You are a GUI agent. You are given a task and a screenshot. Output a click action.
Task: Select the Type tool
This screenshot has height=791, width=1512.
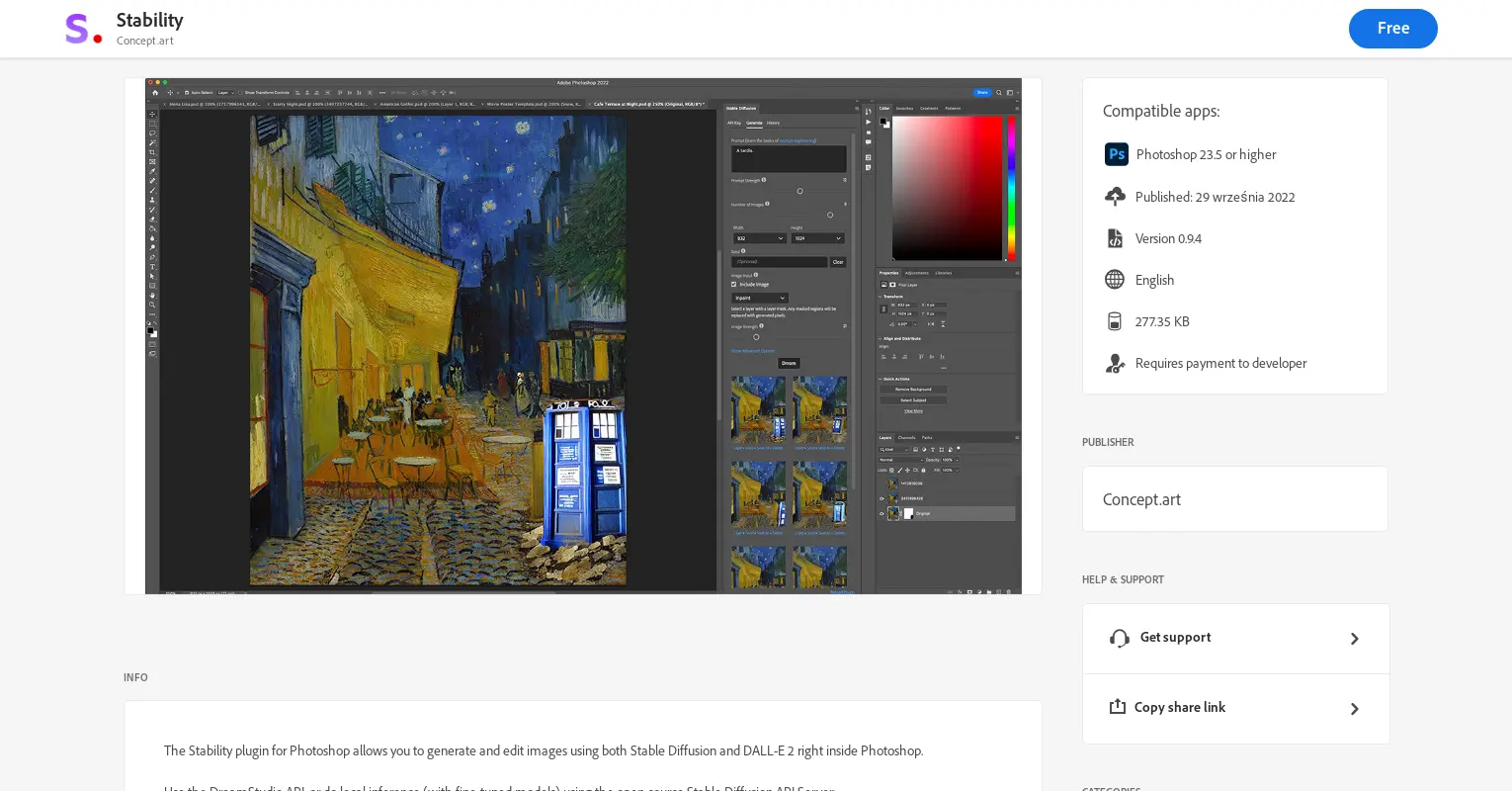(153, 268)
